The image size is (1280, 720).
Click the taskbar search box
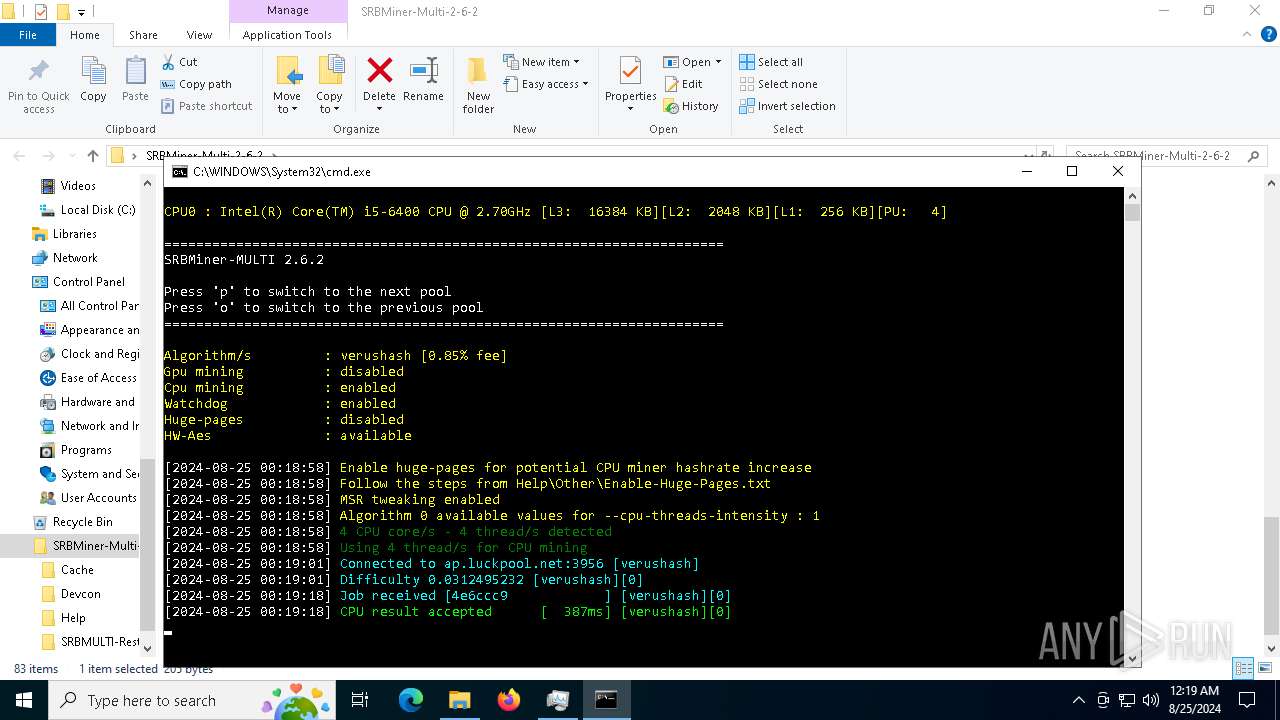click(194, 700)
